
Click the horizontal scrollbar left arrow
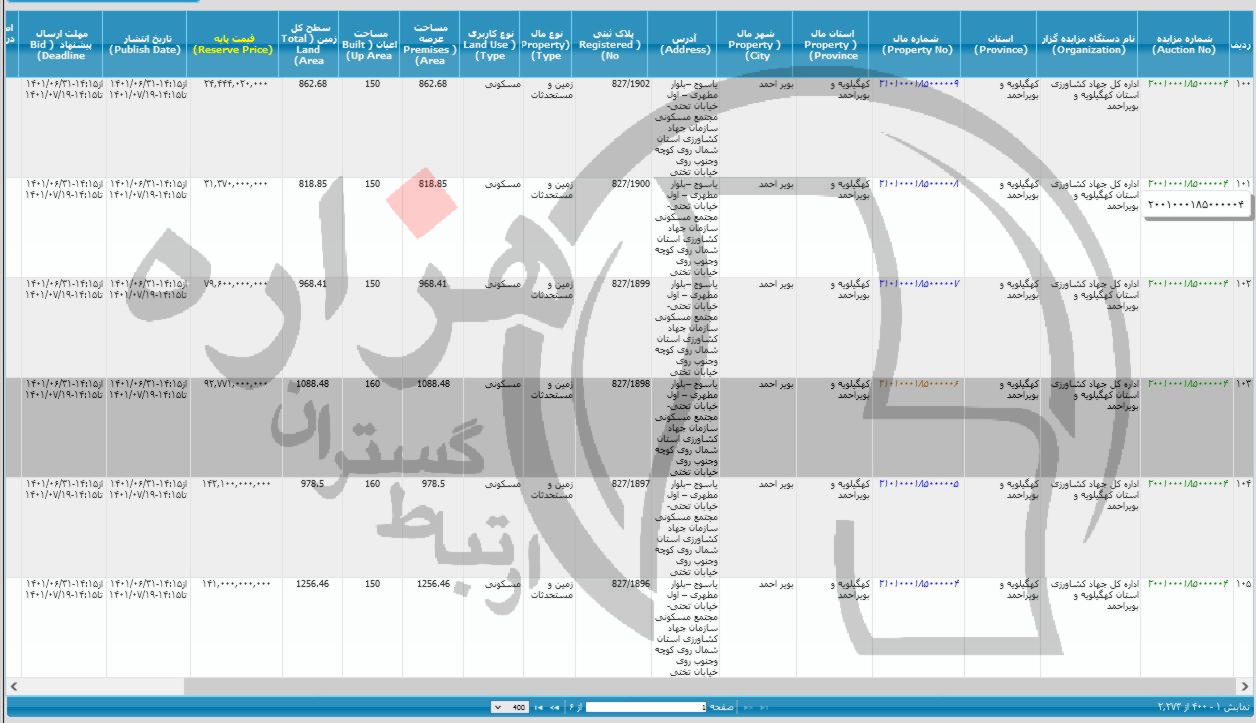click(x=13, y=686)
